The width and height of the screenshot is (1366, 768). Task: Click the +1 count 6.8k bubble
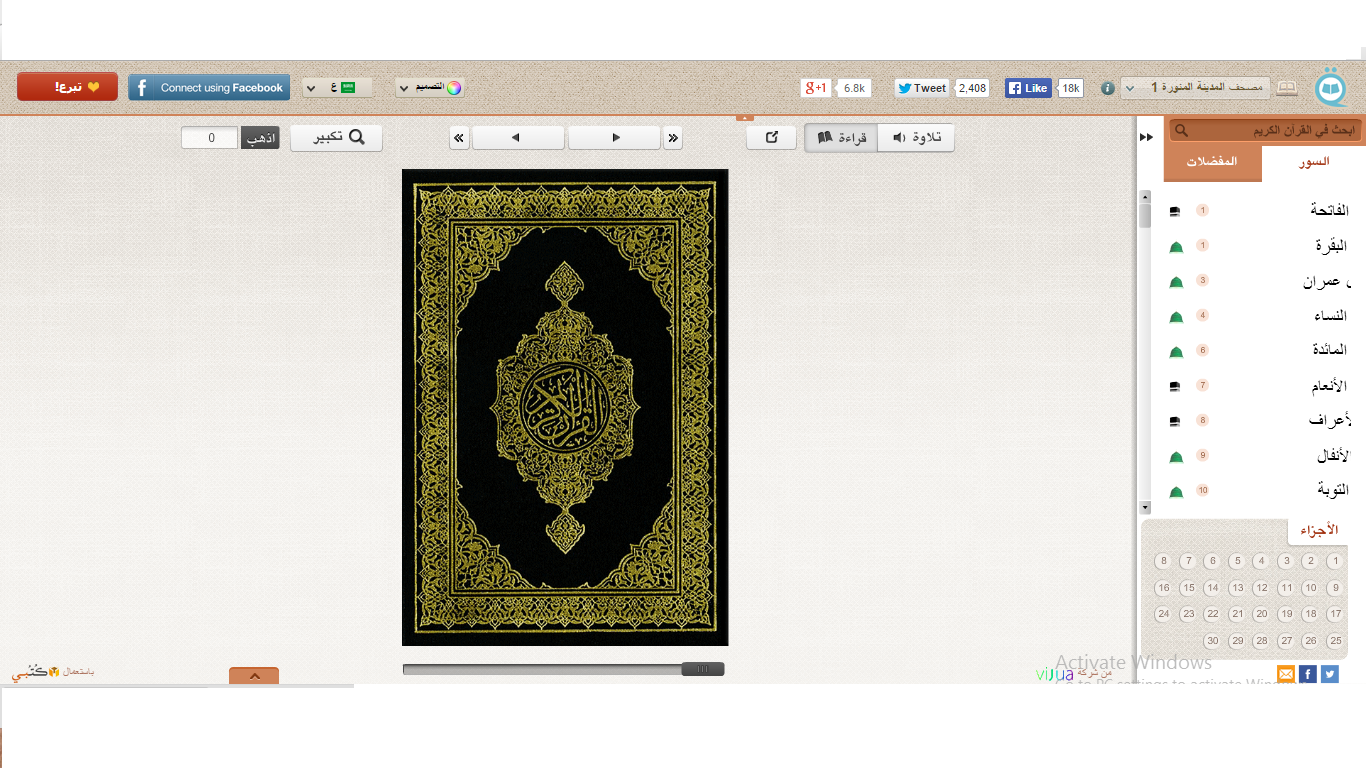point(853,88)
